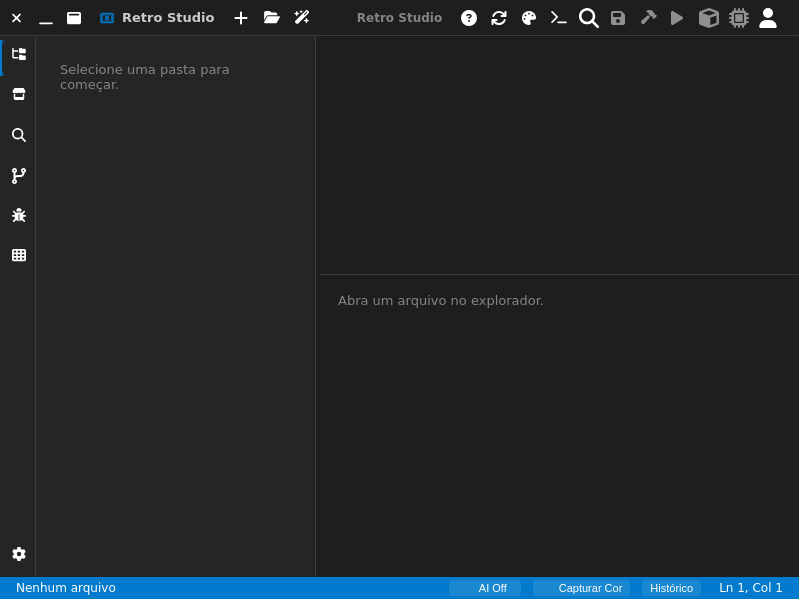Close the window with the X button
799x599 pixels.
16,18
